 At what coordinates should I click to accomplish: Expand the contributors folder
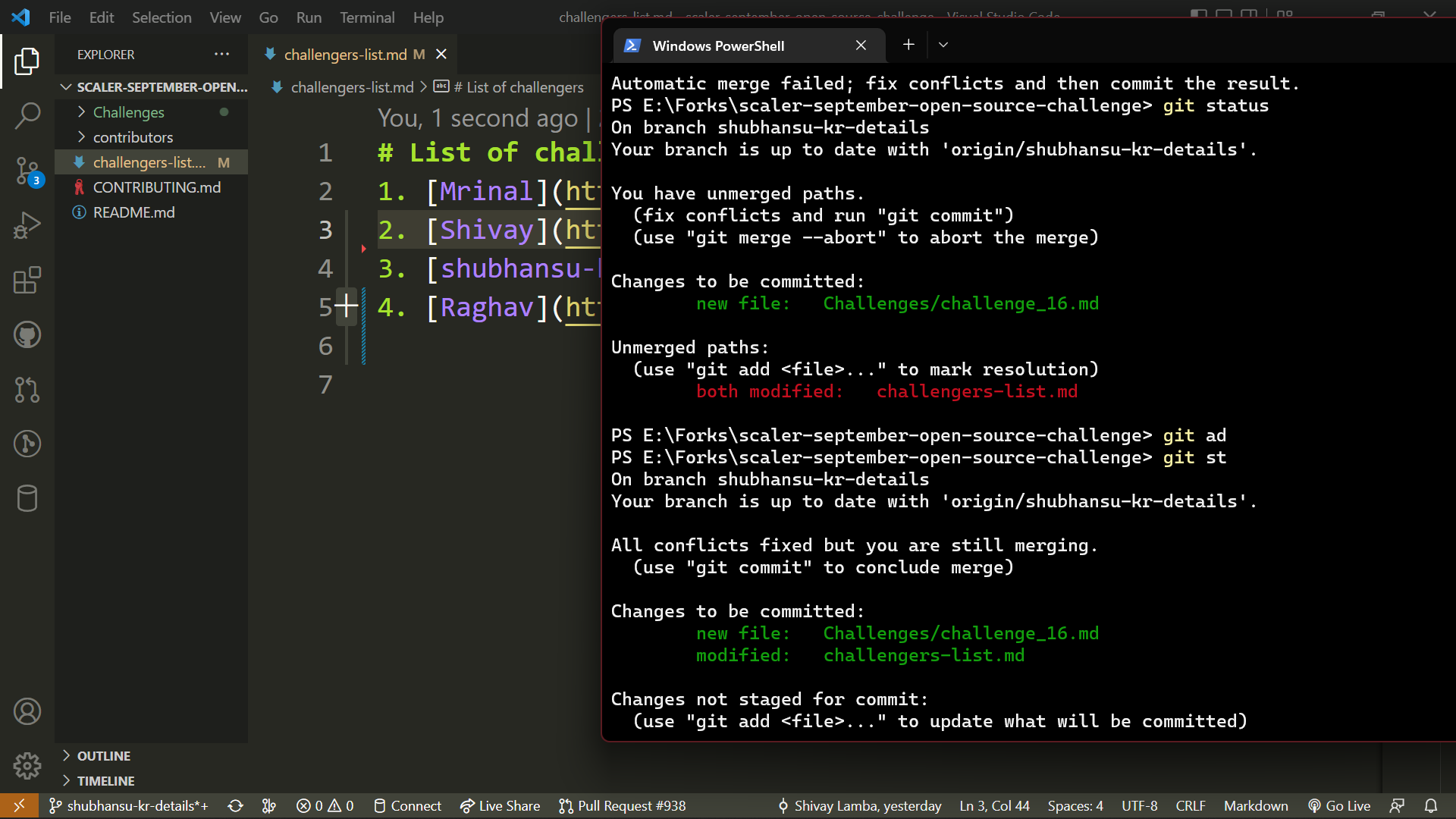coord(133,137)
